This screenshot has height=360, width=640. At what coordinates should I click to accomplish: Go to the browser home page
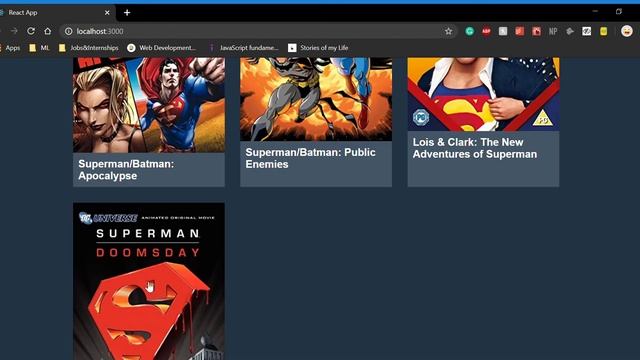point(48,31)
